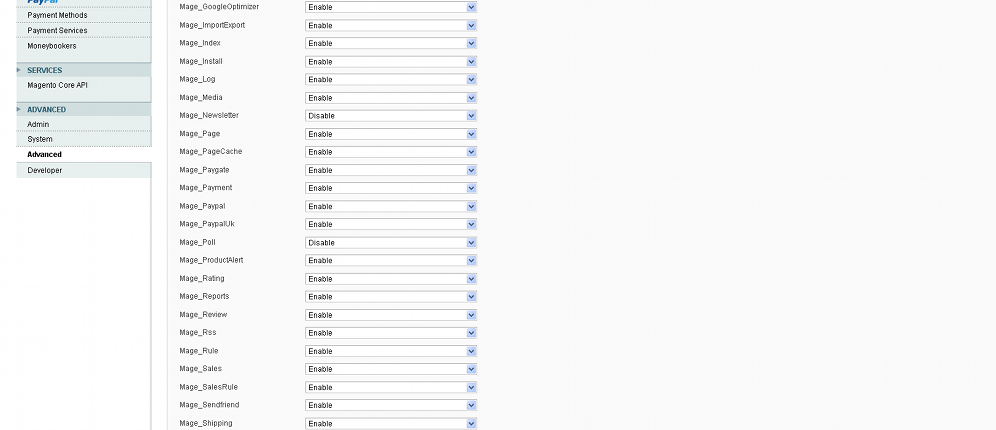
Task: Select the System sidebar item
Action: (x=40, y=139)
